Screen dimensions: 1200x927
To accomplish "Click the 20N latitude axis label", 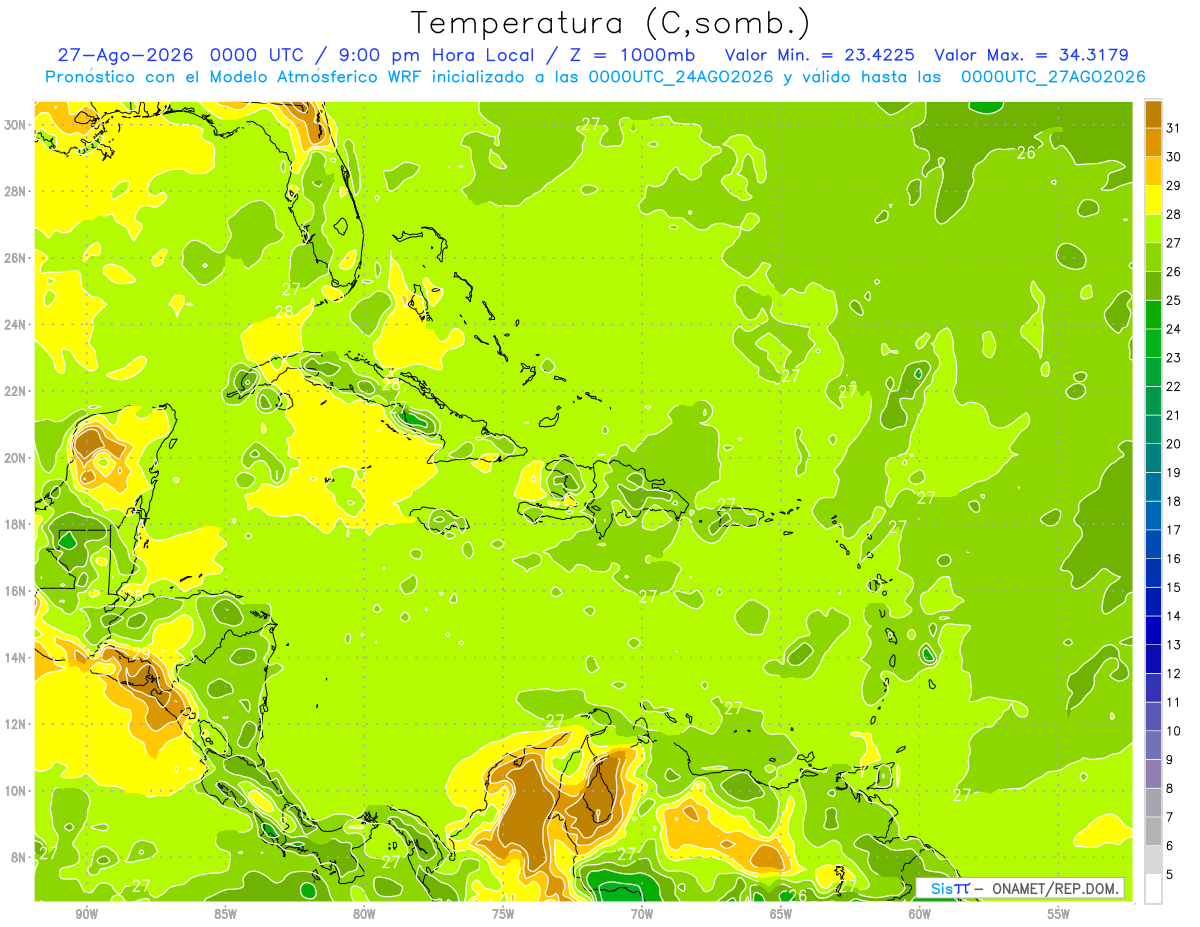I will 17,458.
